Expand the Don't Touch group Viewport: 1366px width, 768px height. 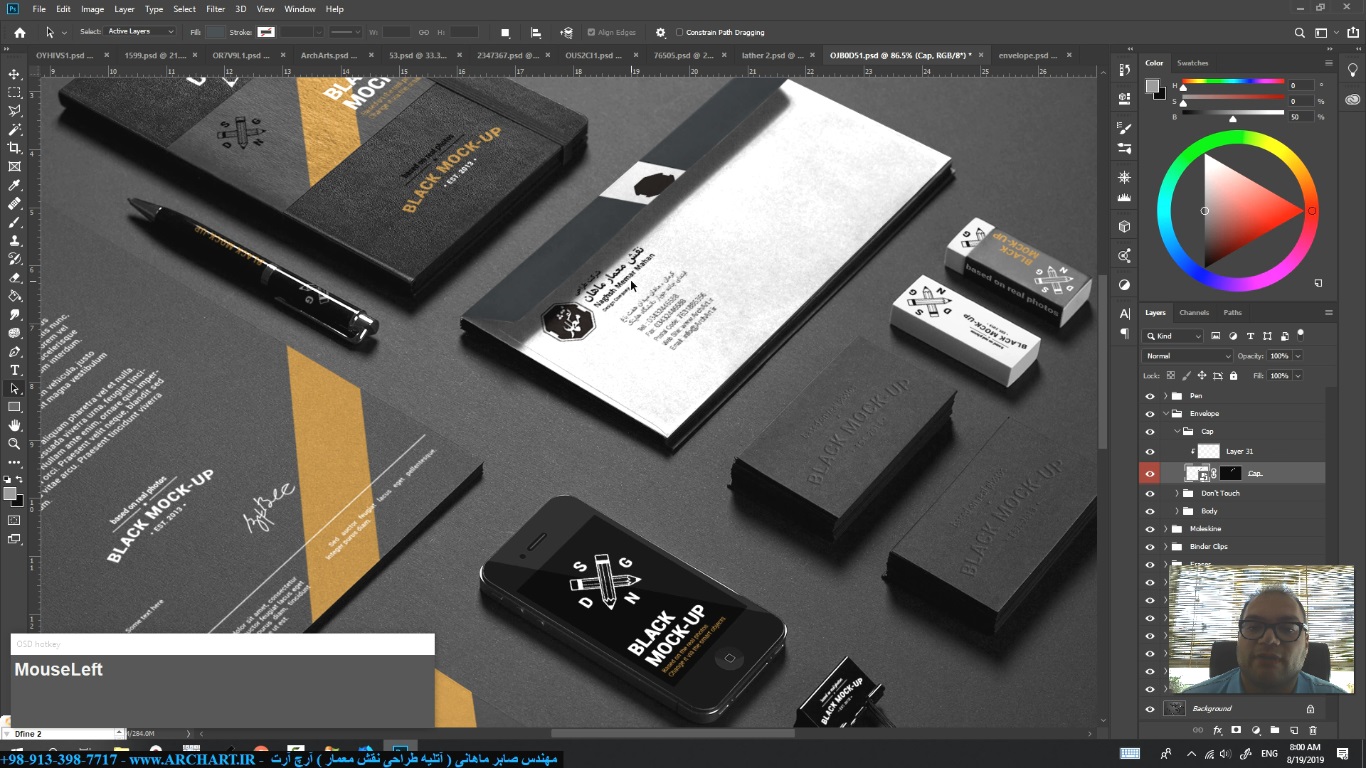point(1176,493)
